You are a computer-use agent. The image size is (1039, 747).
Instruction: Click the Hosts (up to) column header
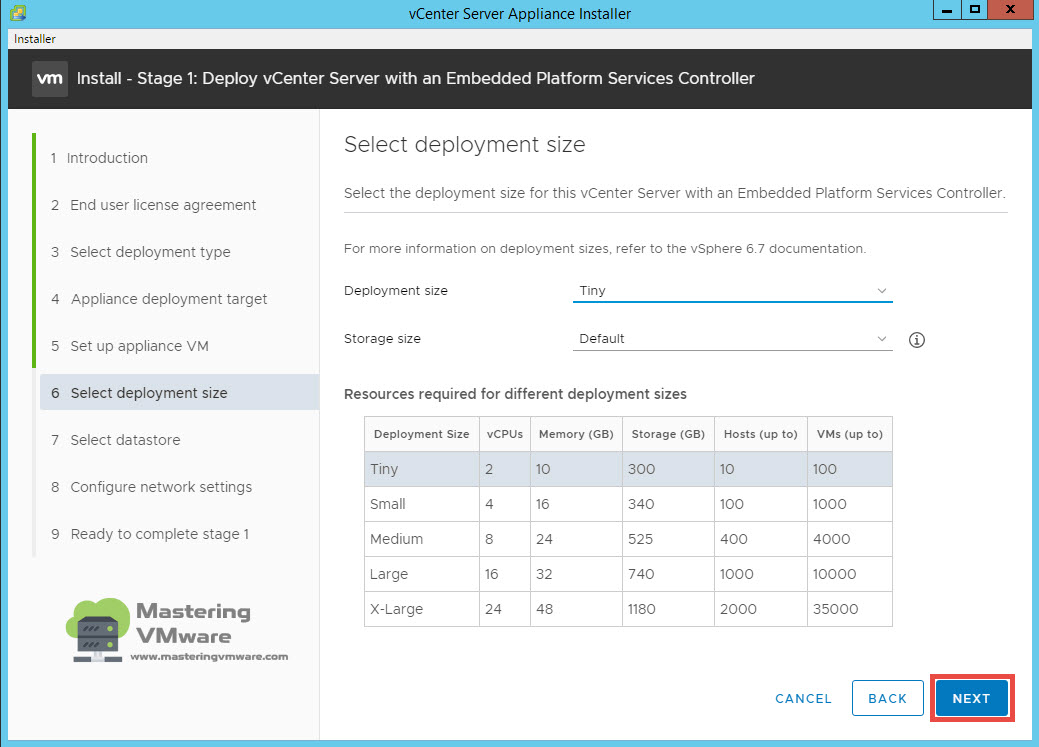coord(761,434)
